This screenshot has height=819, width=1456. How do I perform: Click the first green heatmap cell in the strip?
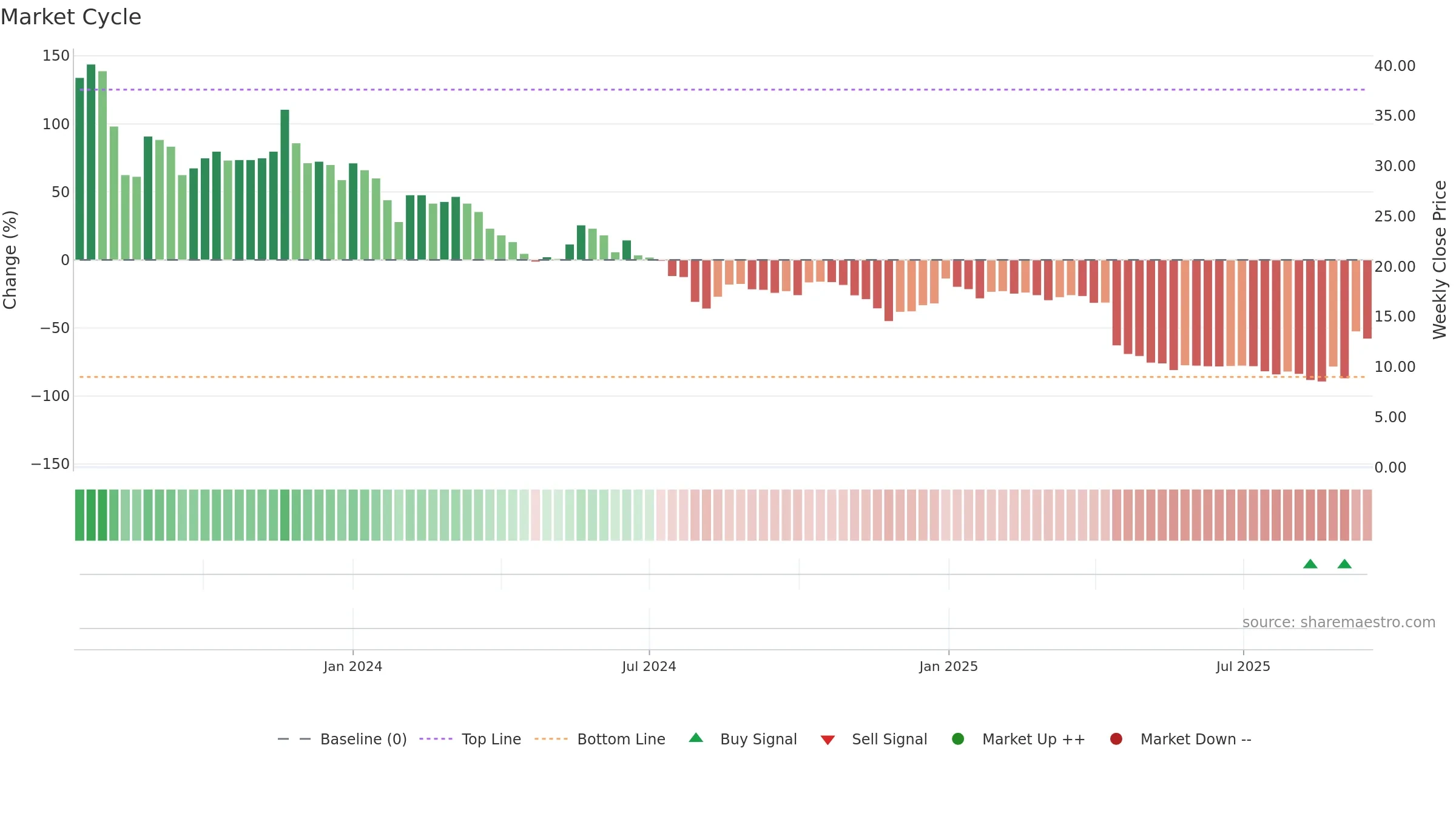[79, 515]
